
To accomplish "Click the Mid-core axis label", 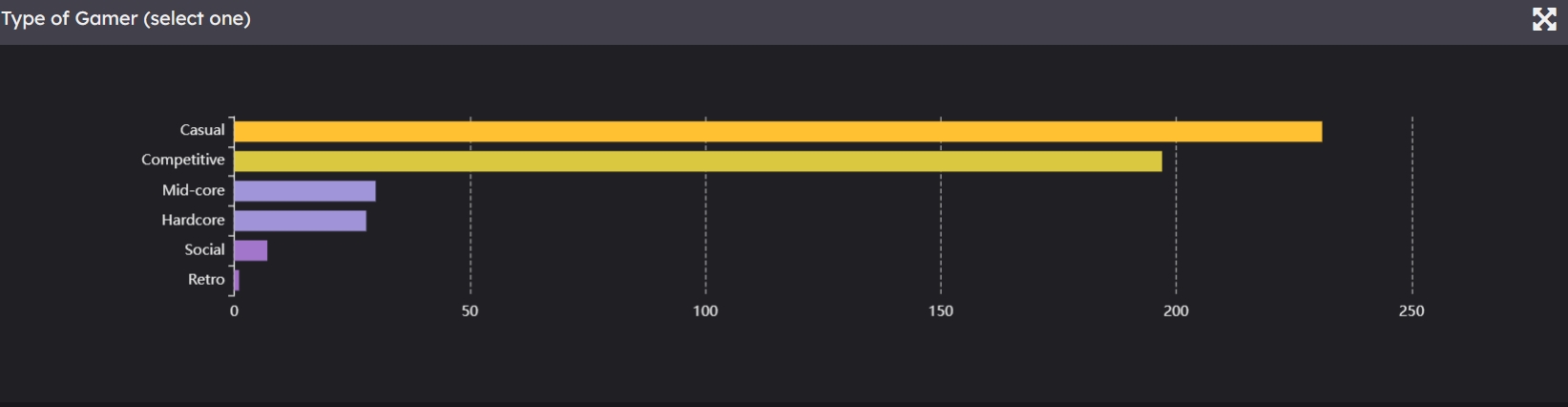I will [194, 190].
